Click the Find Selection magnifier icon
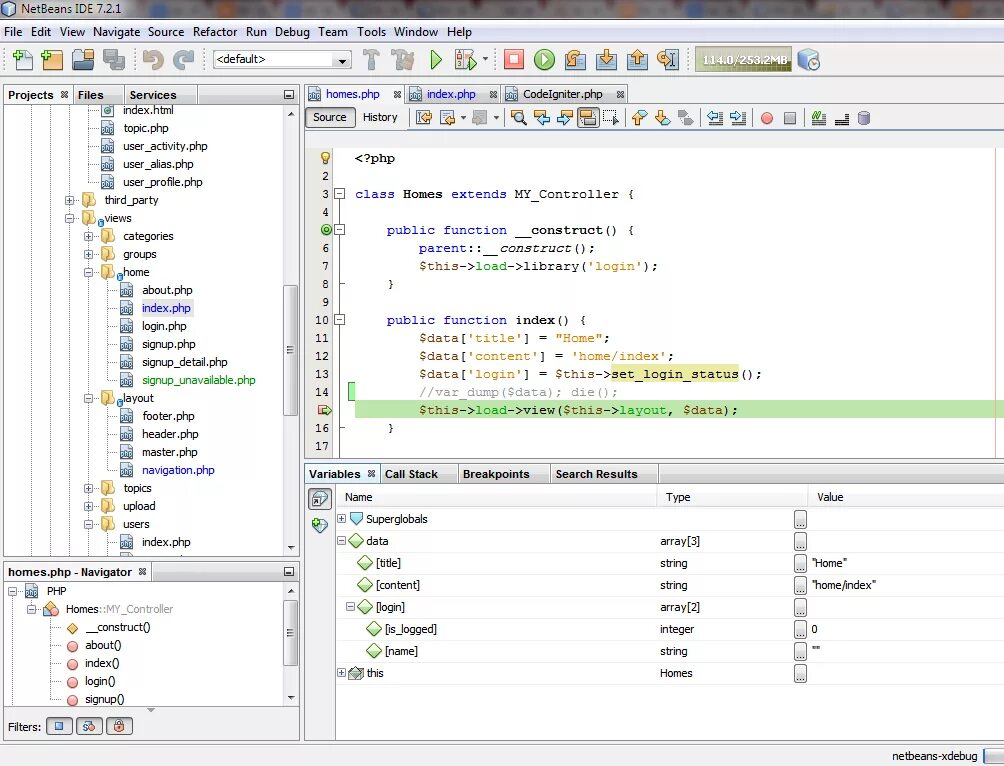The height and width of the screenshot is (766, 1004). [518, 118]
